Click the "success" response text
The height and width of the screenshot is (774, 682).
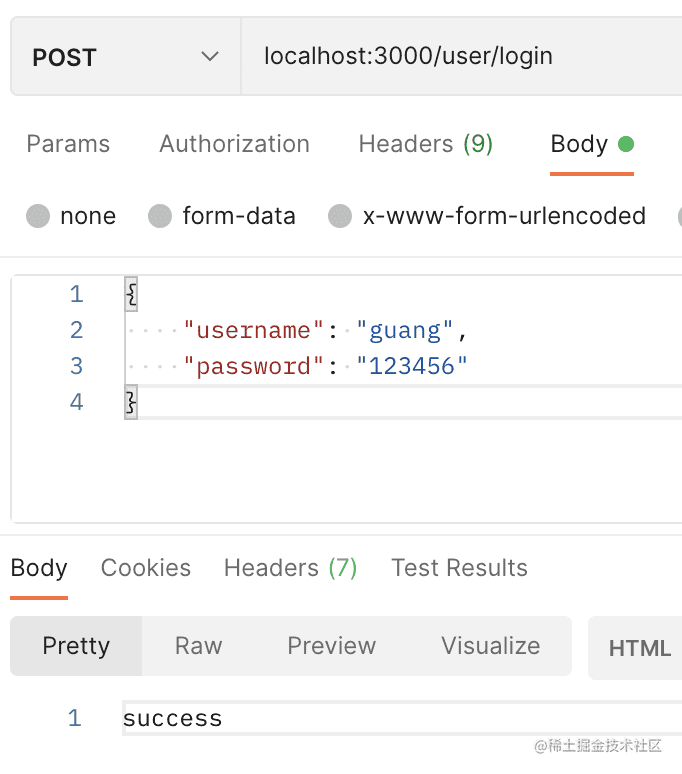pos(172,718)
